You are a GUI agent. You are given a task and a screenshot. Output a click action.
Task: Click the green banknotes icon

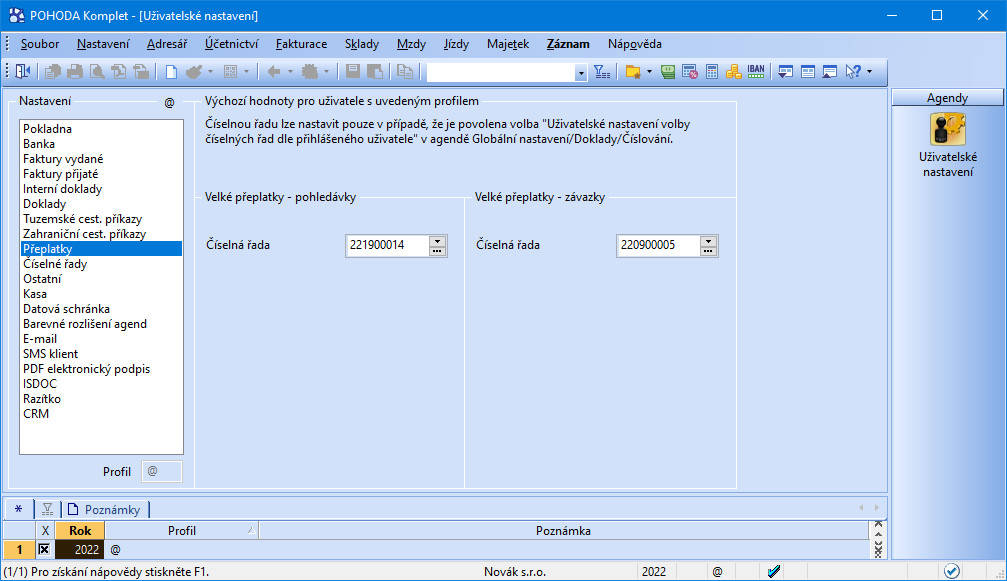pyautogui.click(x=668, y=71)
